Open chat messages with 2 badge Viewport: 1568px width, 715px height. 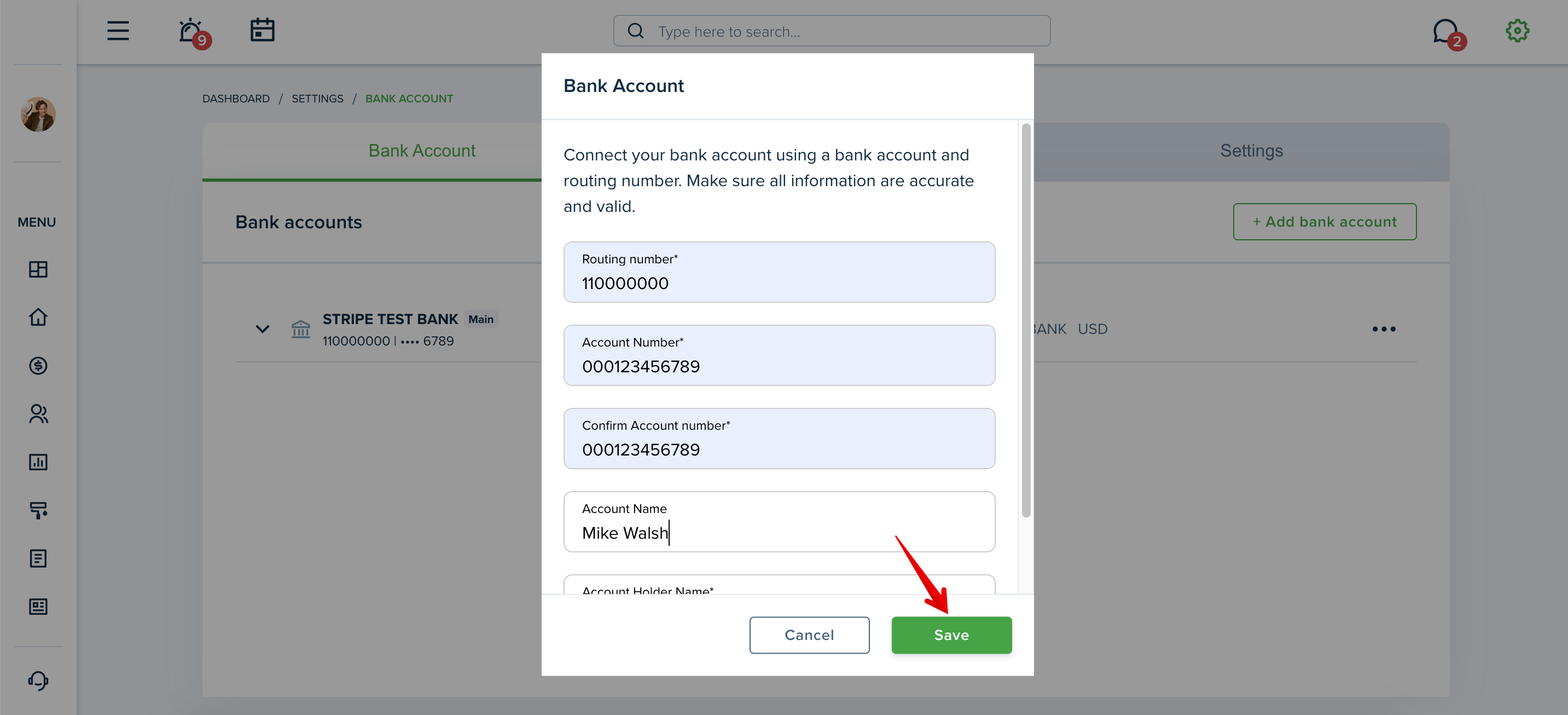[1448, 33]
